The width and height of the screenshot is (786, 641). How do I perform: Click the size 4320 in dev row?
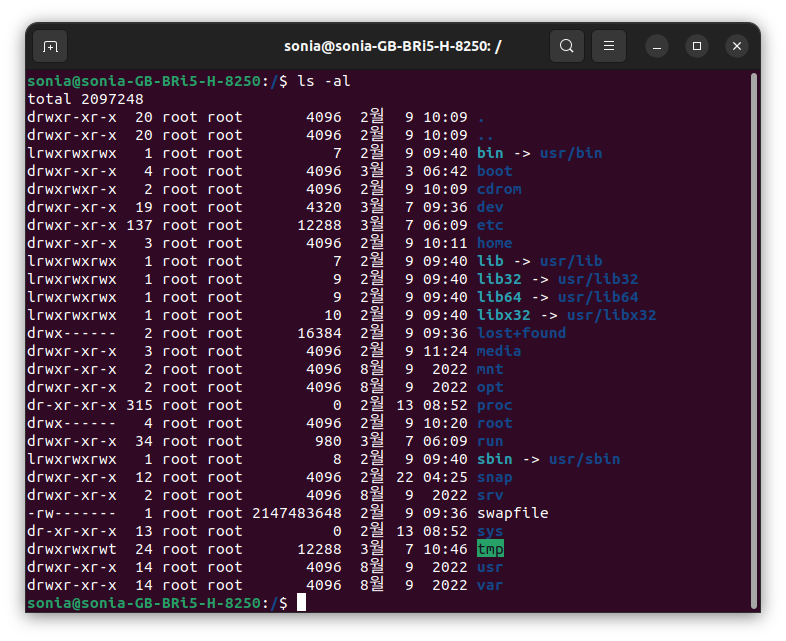[324, 207]
